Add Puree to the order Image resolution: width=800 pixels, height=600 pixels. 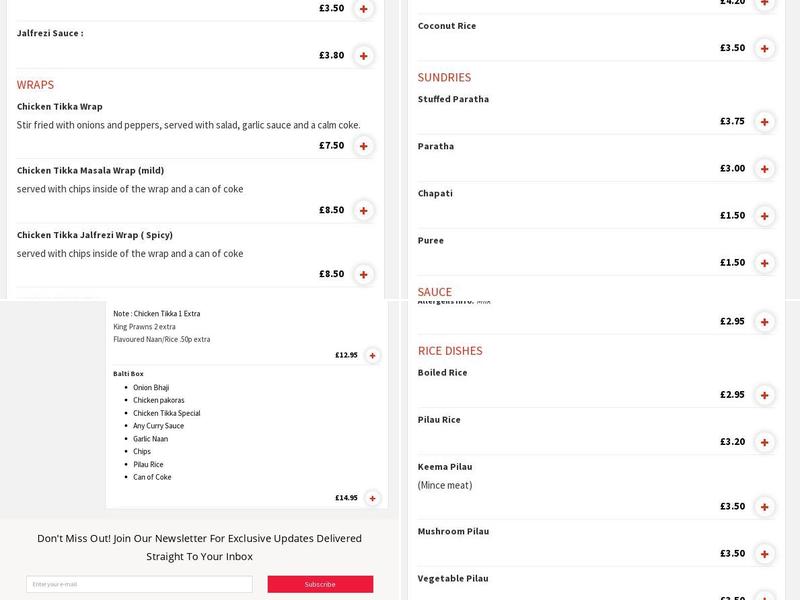coord(764,263)
